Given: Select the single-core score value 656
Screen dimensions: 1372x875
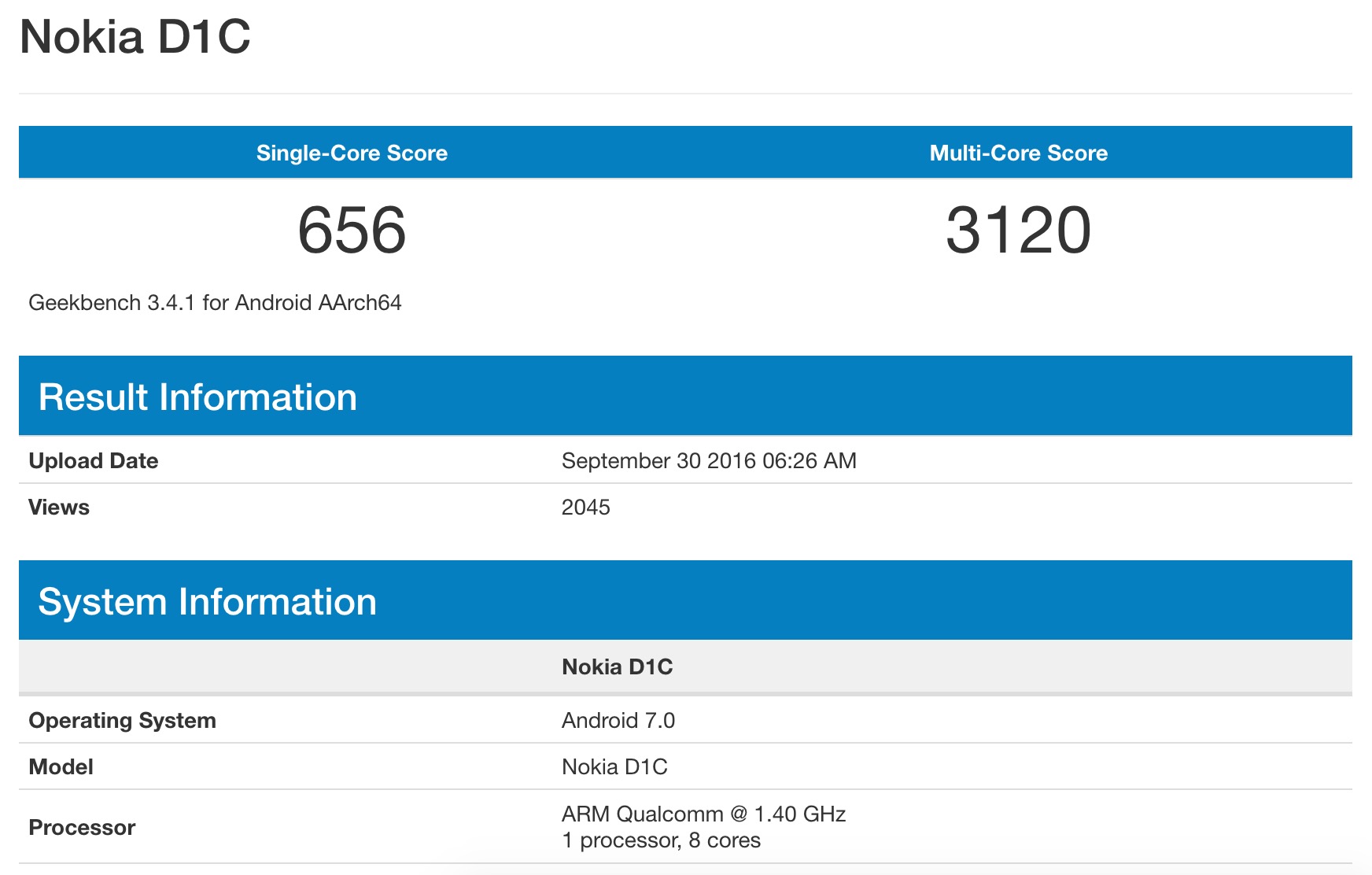Looking at the screenshot, I should tap(352, 231).
